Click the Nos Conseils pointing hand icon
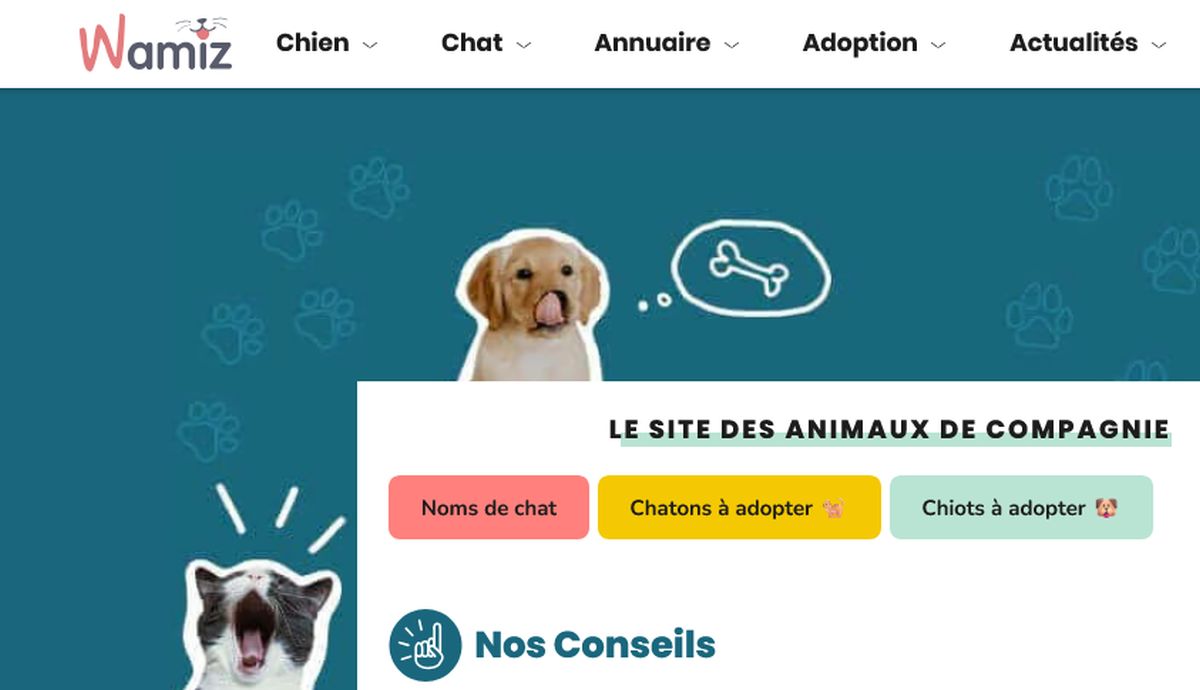 [425, 646]
